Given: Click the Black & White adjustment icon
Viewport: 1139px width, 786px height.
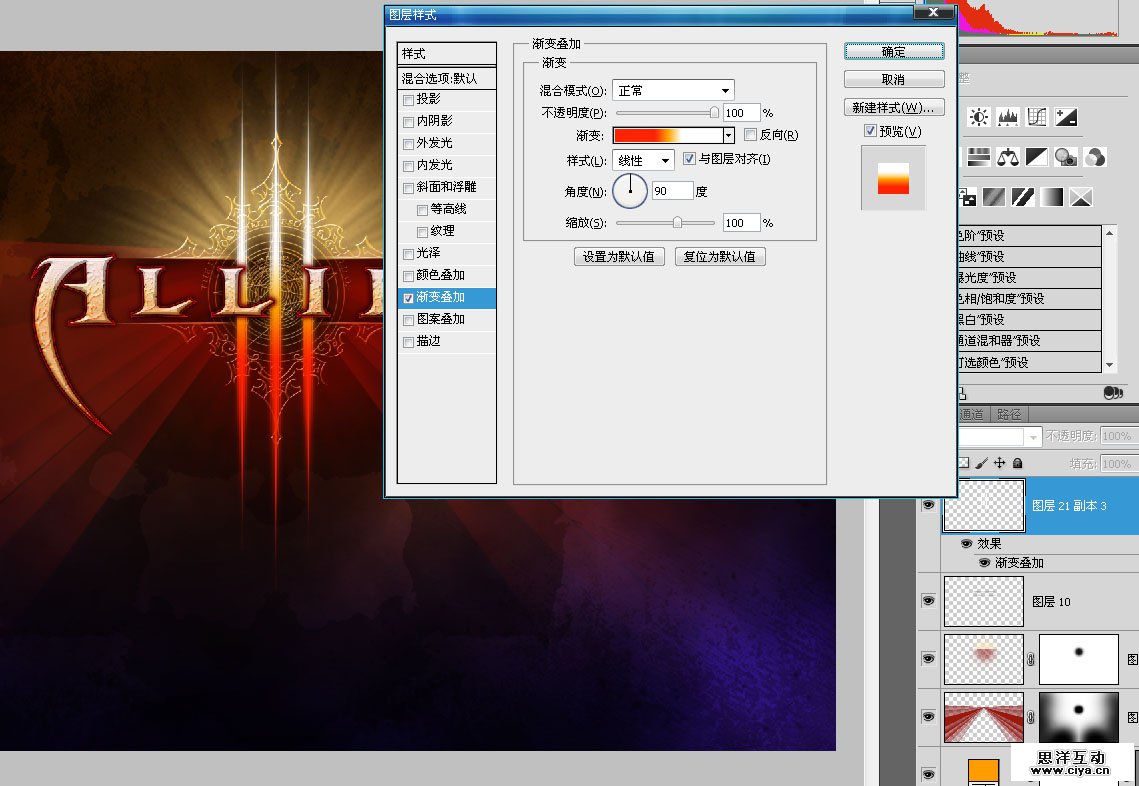Looking at the screenshot, I should click(x=1037, y=157).
